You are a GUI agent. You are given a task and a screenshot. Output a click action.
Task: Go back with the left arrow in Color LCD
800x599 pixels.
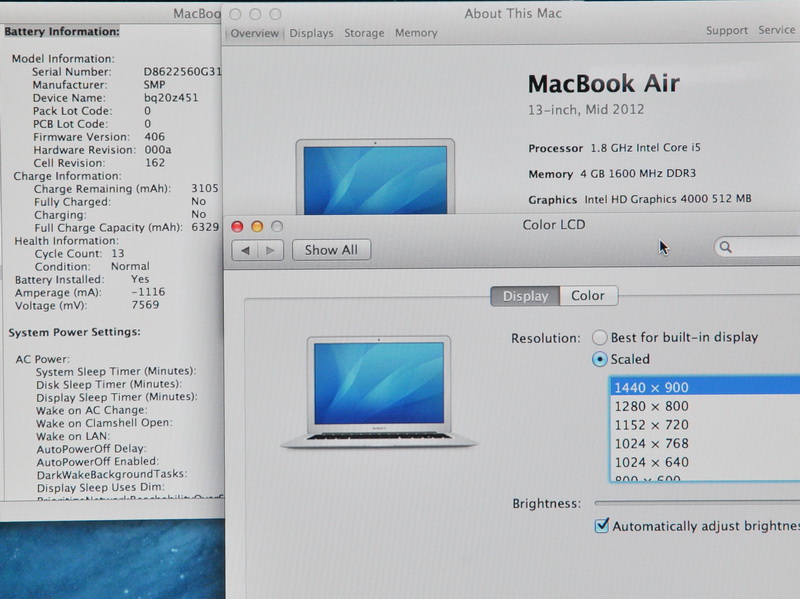(x=245, y=251)
